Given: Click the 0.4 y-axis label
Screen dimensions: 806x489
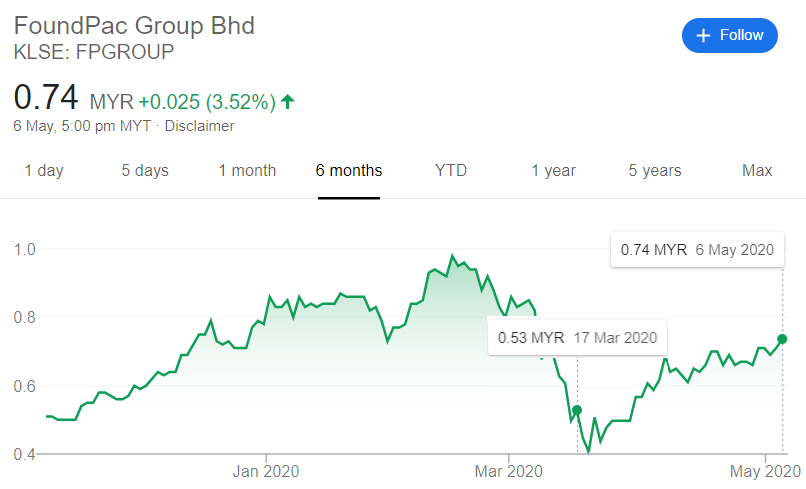Looking at the screenshot, I should click(25, 455).
